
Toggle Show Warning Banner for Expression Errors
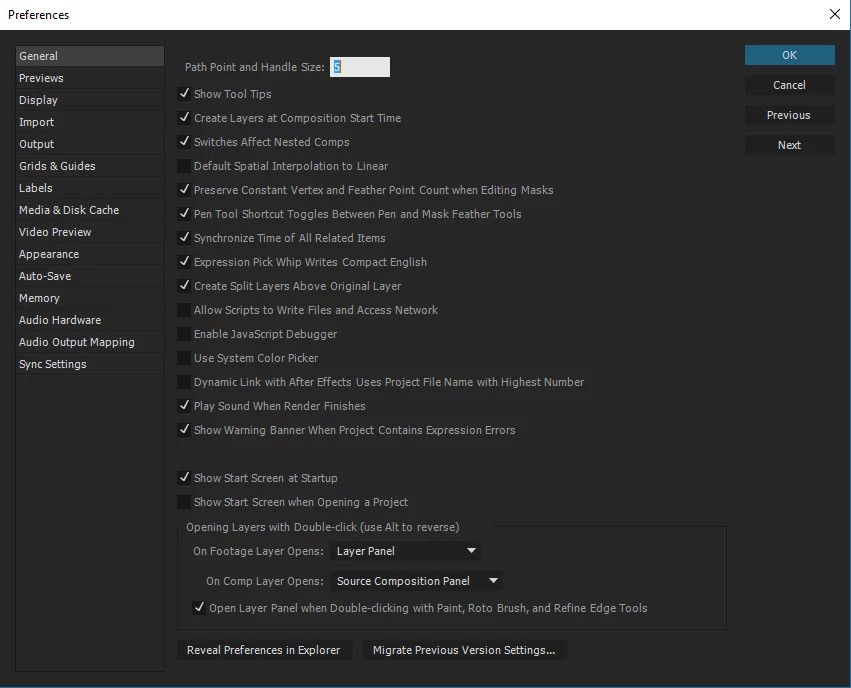[x=184, y=429]
